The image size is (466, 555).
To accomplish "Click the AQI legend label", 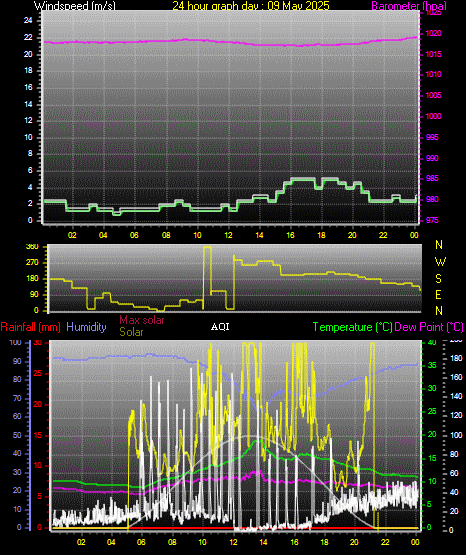I will (x=220, y=327).
